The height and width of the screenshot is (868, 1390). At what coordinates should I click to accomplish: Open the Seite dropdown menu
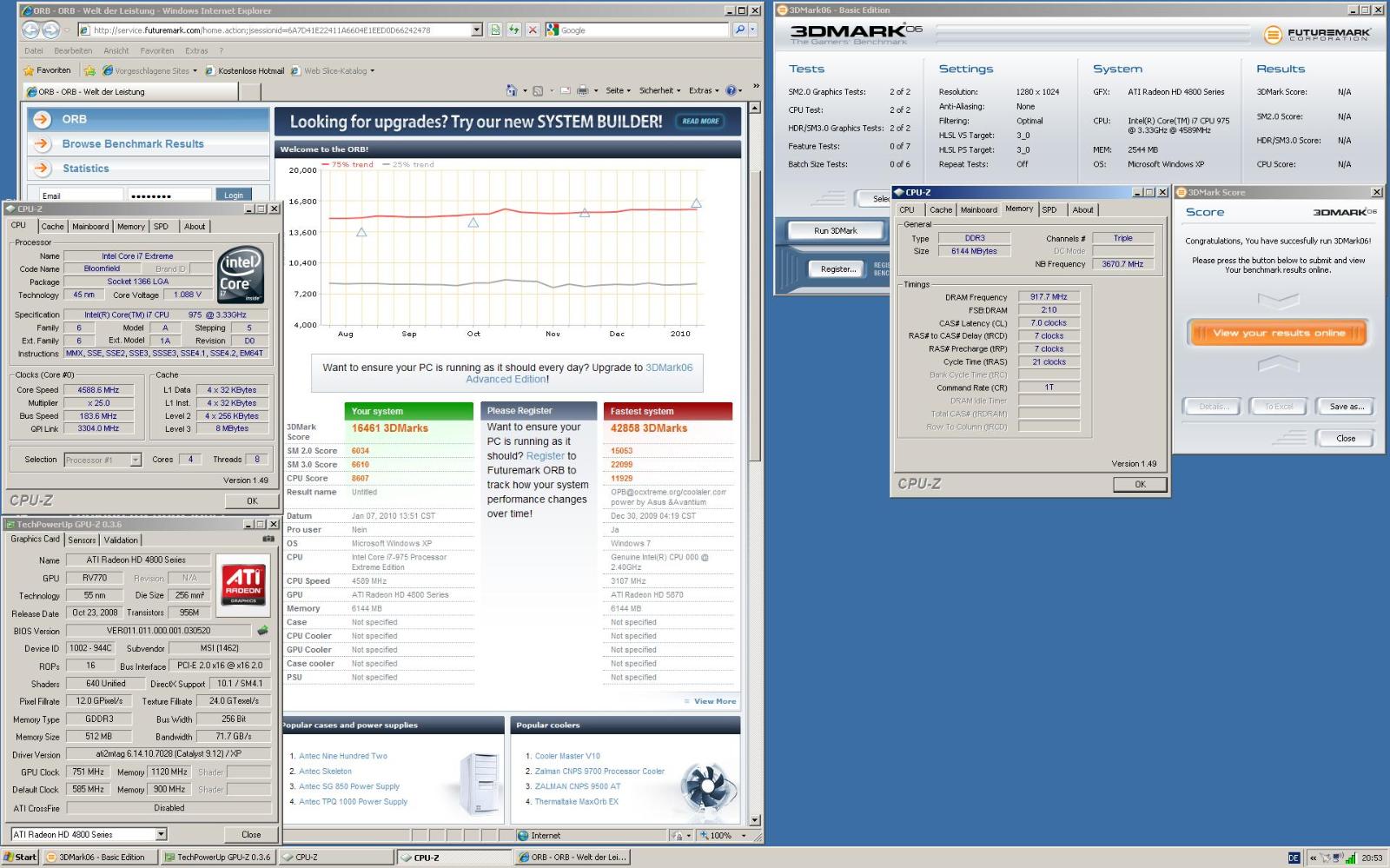point(619,90)
